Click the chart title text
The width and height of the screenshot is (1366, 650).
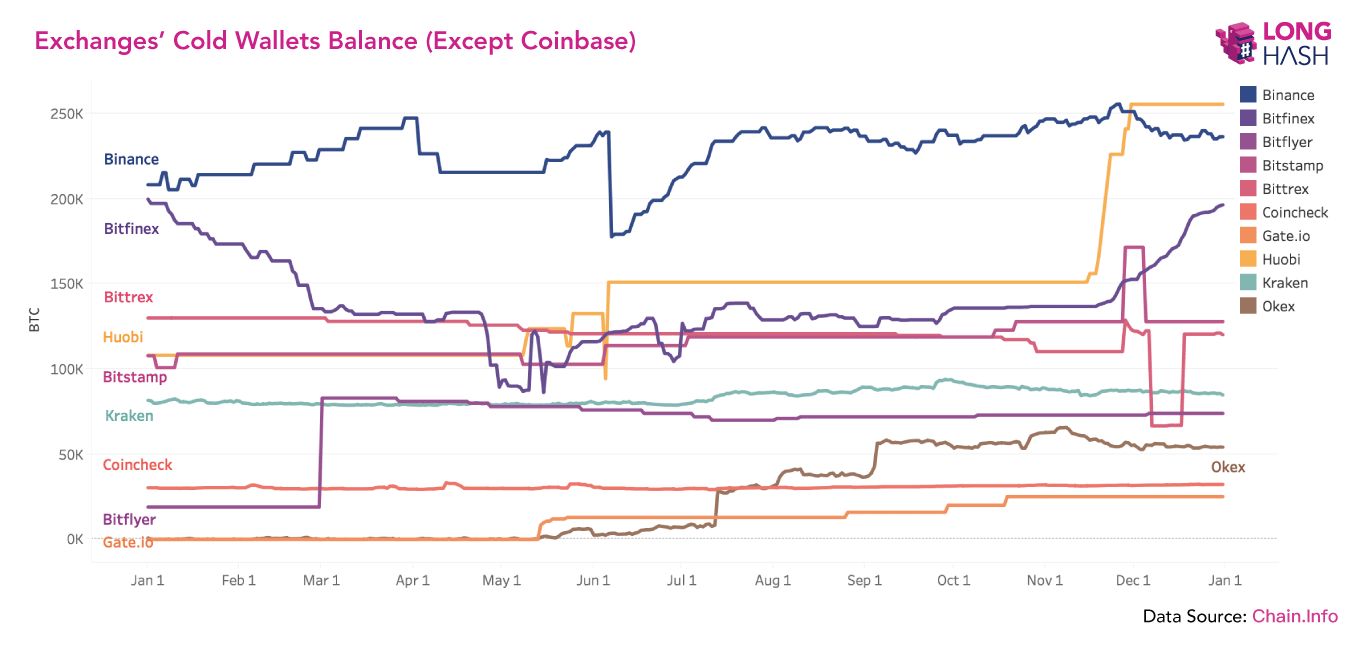click(336, 41)
